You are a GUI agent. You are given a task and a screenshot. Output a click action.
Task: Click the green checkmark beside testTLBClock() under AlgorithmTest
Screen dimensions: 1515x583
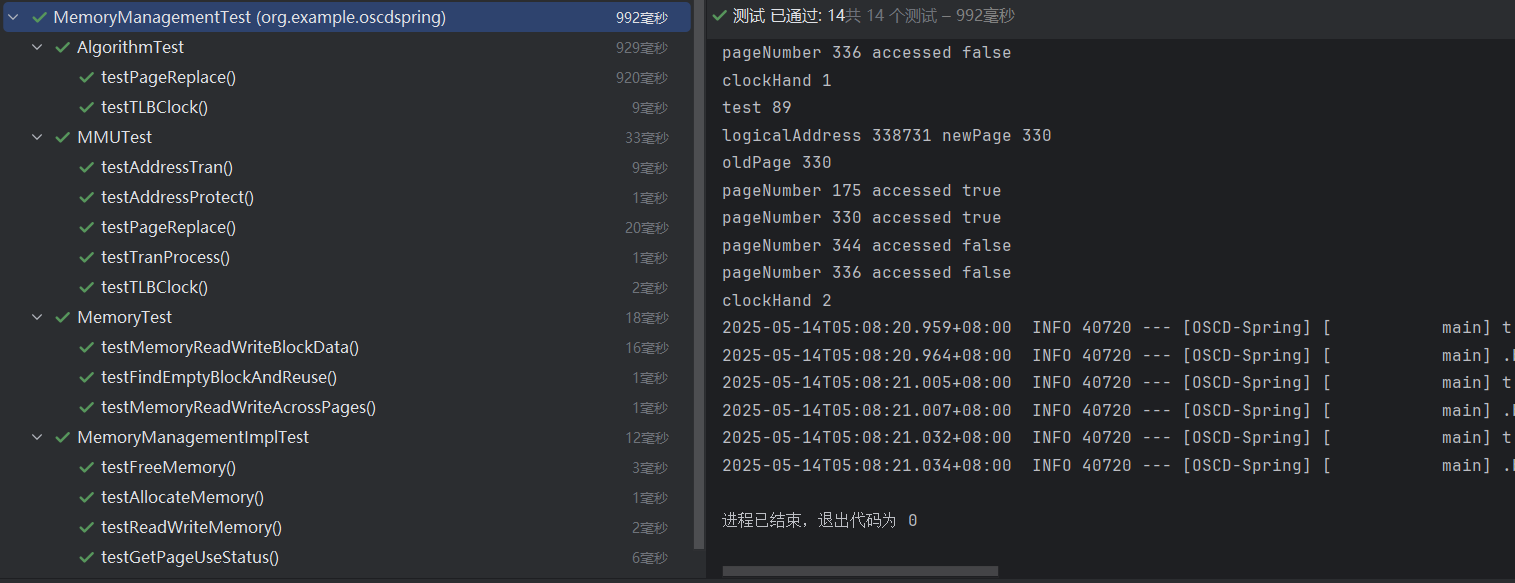pyautogui.click(x=87, y=107)
